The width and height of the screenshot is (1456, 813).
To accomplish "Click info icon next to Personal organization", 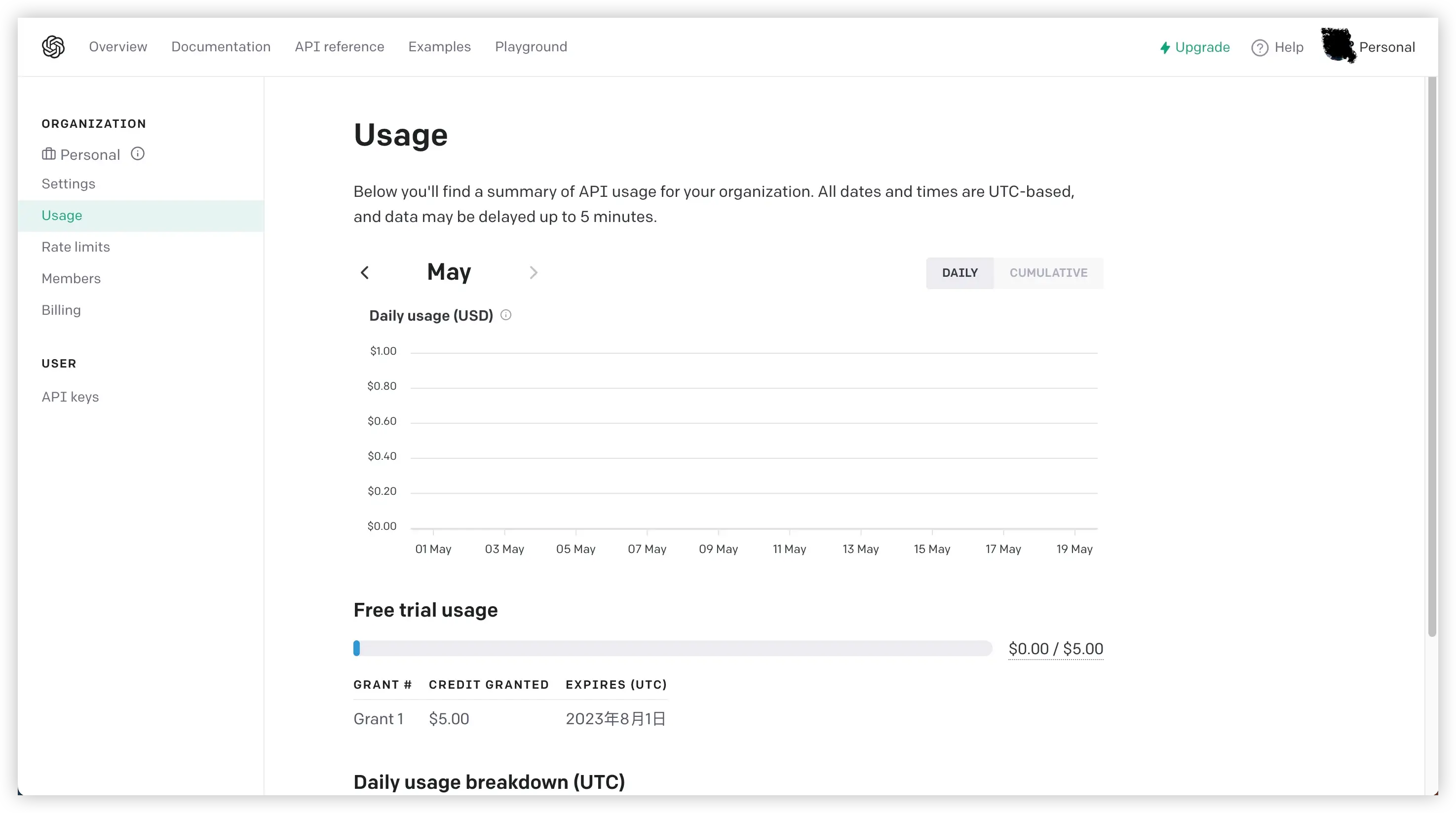I will click(138, 154).
